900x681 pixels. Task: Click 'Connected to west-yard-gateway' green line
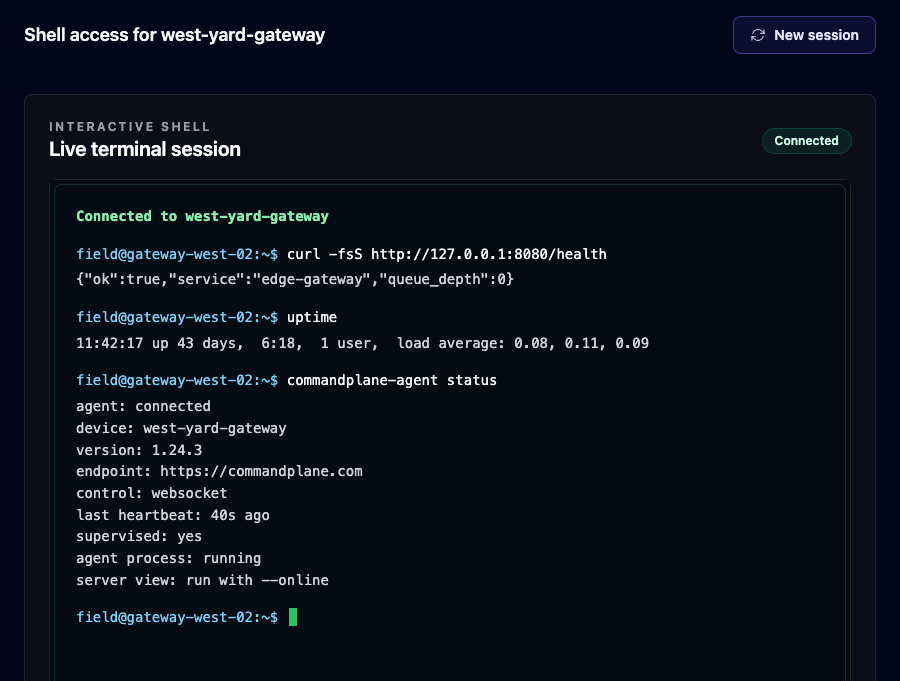pyautogui.click(x=202, y=216)
